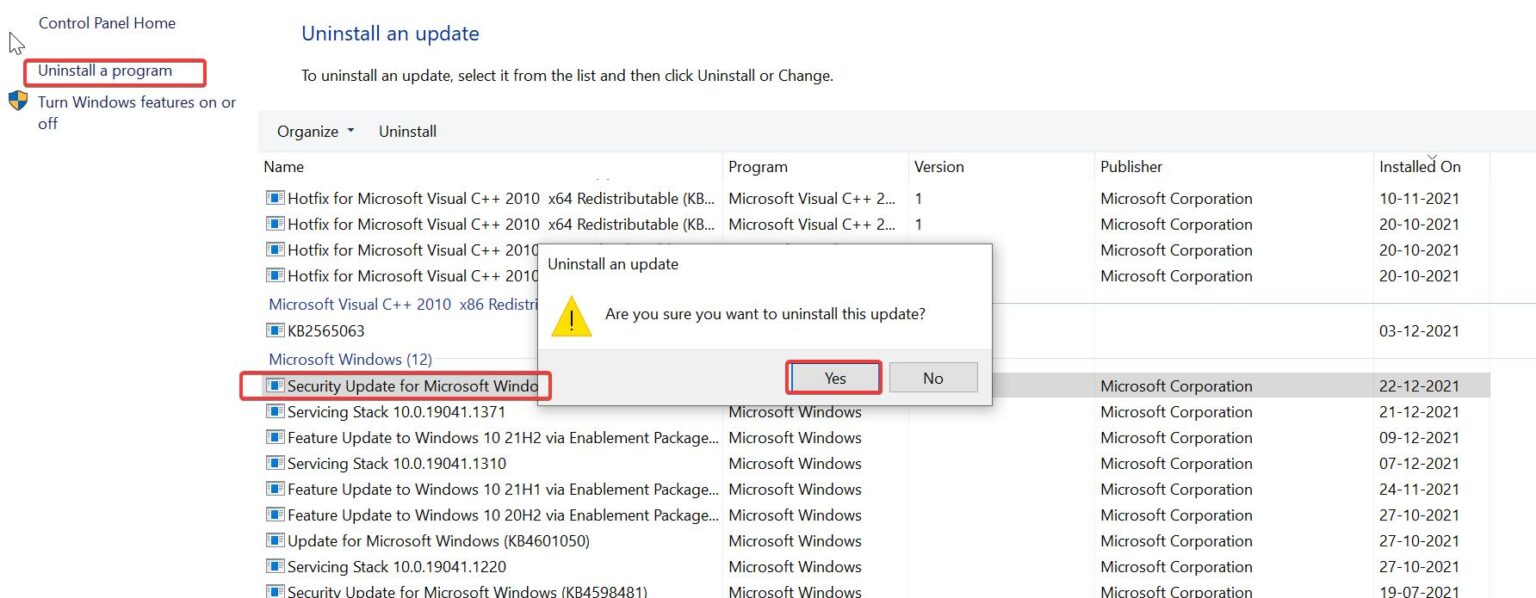
Task: Click the shield icon beside Turn Windows features
Action: (17, 100)
